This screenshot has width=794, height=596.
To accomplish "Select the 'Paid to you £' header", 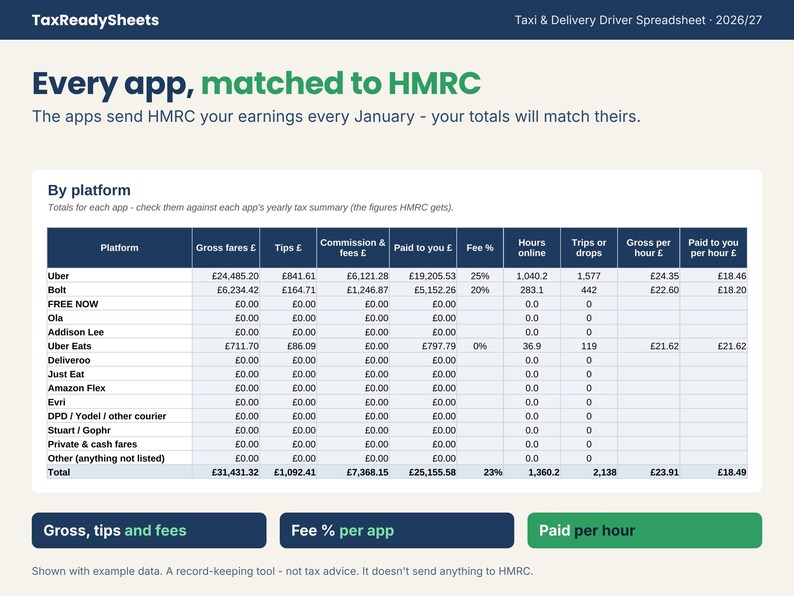I will 423,248.
